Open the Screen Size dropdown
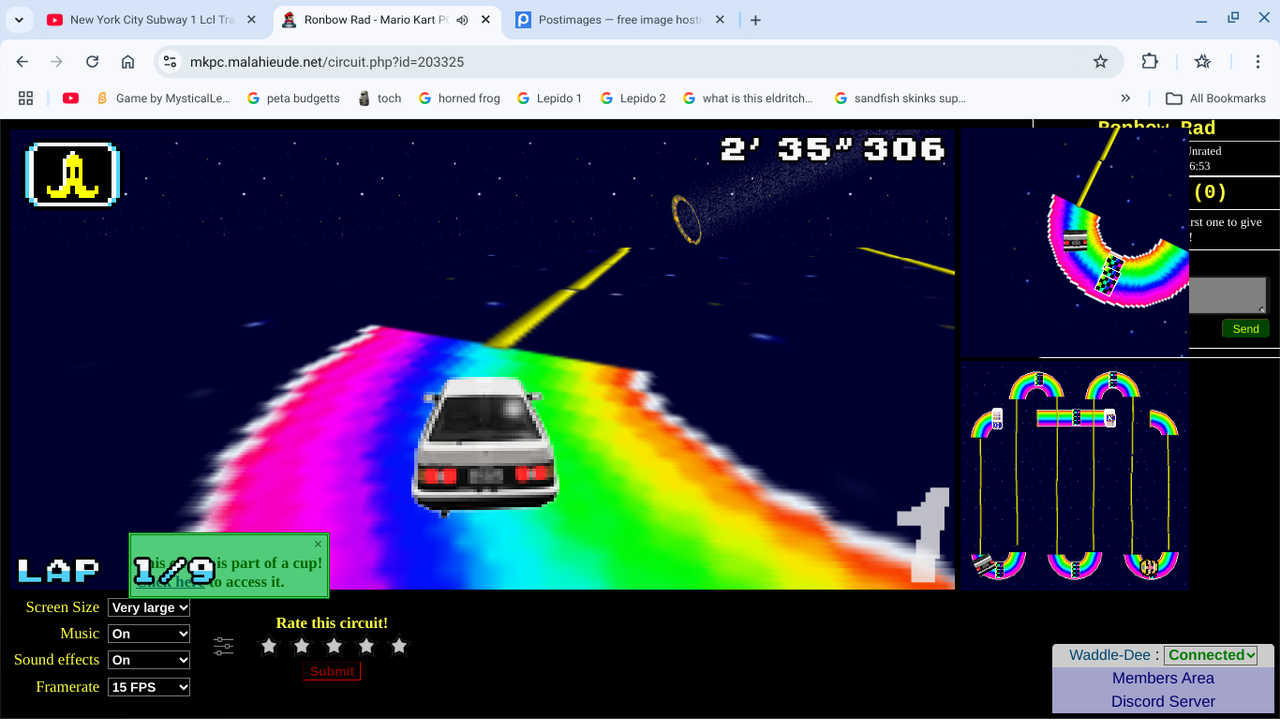 [x=149, y=607]
